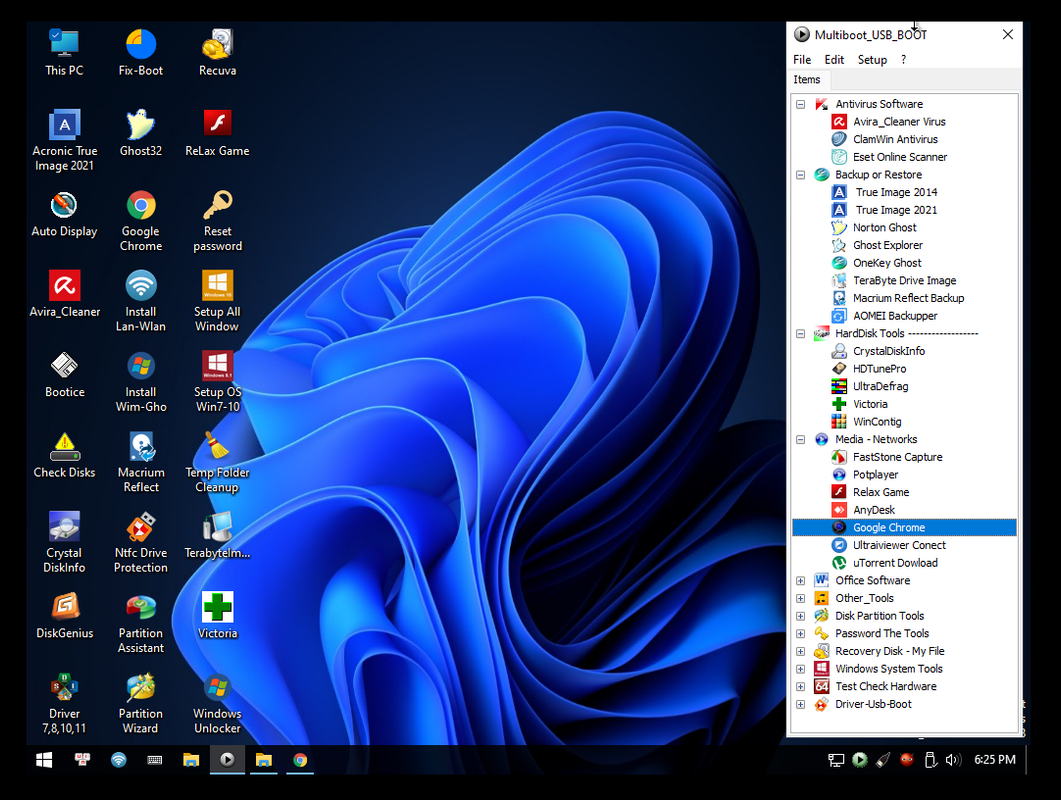Select Partition Wizard desktop icon
1061x800 pixels.
coord(141,704)
